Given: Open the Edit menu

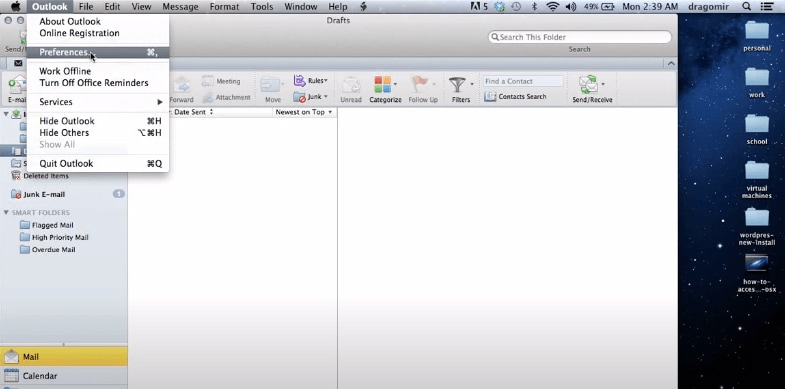Looking at the screenshot, I should coord(112,7).
